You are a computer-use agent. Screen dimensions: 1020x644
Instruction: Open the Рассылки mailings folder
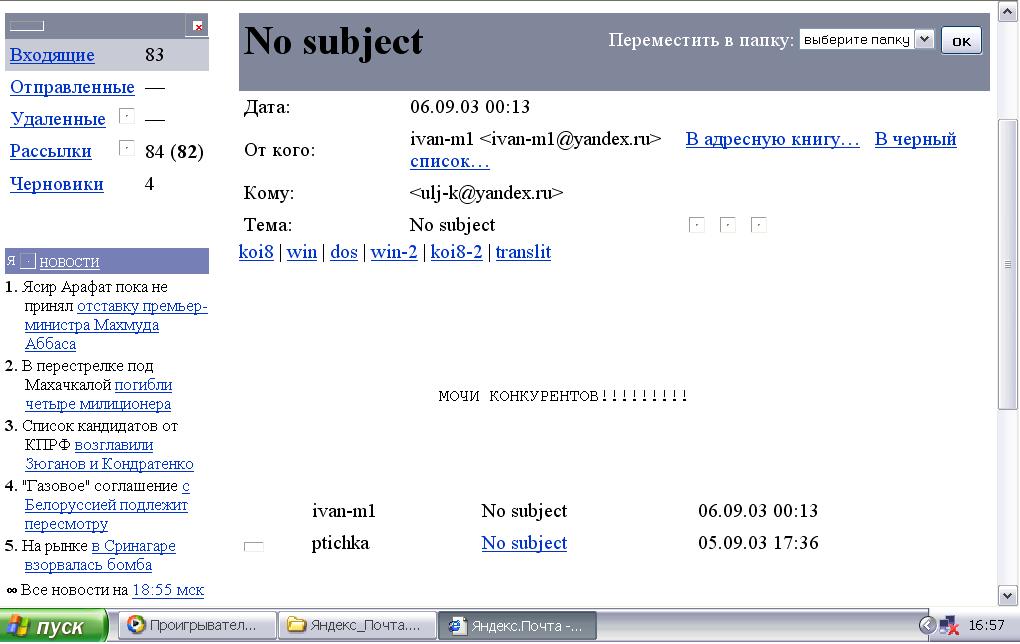click(x=51, y=151)
